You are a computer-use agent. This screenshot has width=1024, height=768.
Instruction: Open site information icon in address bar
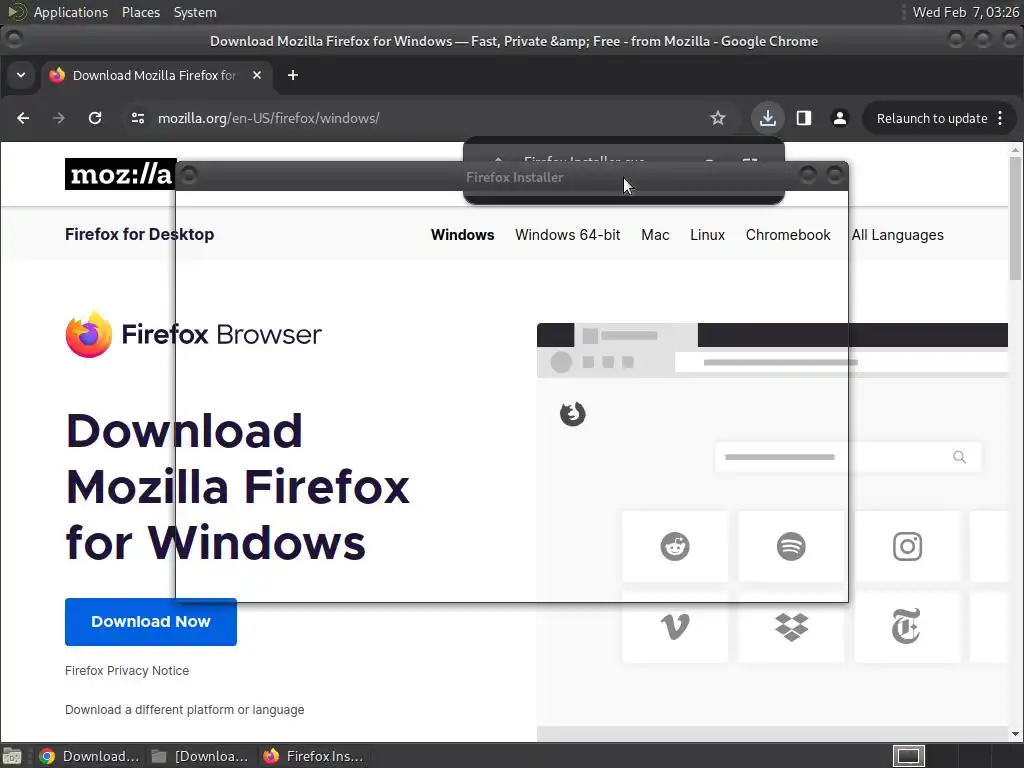(138, 118)
